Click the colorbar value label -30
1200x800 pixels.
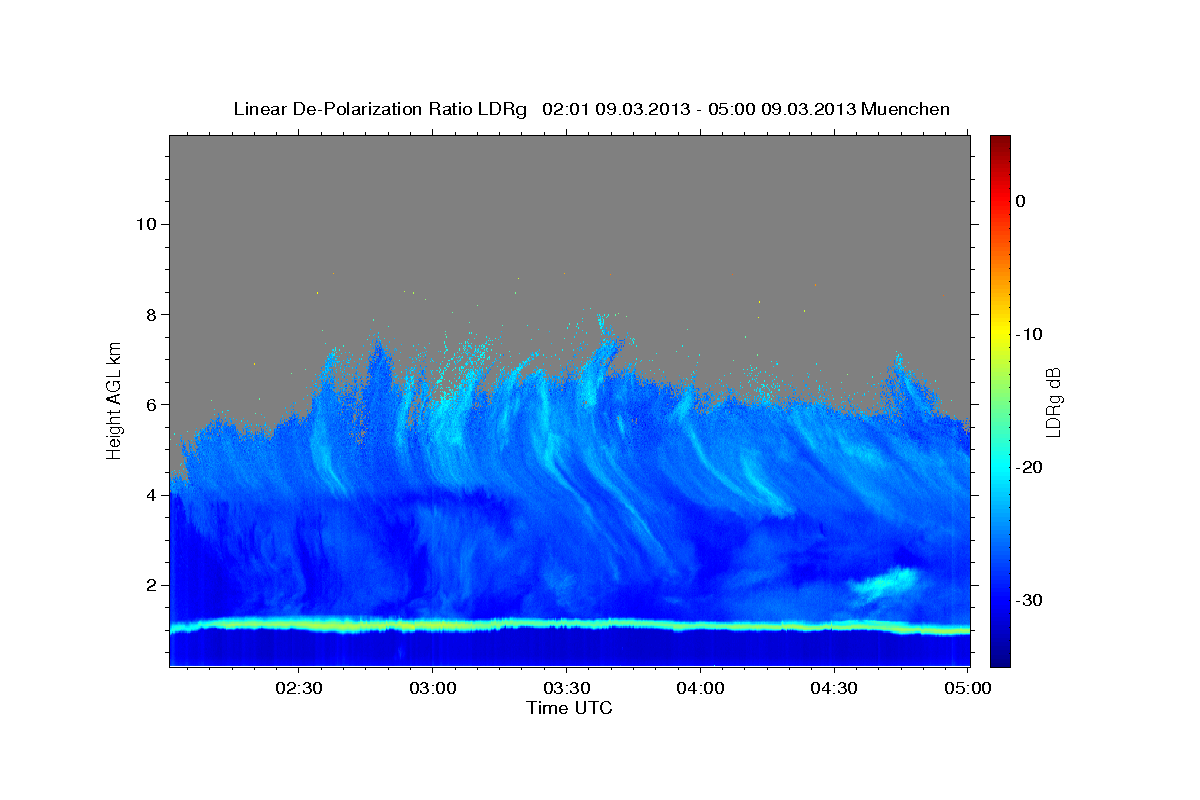[1029, 600]
